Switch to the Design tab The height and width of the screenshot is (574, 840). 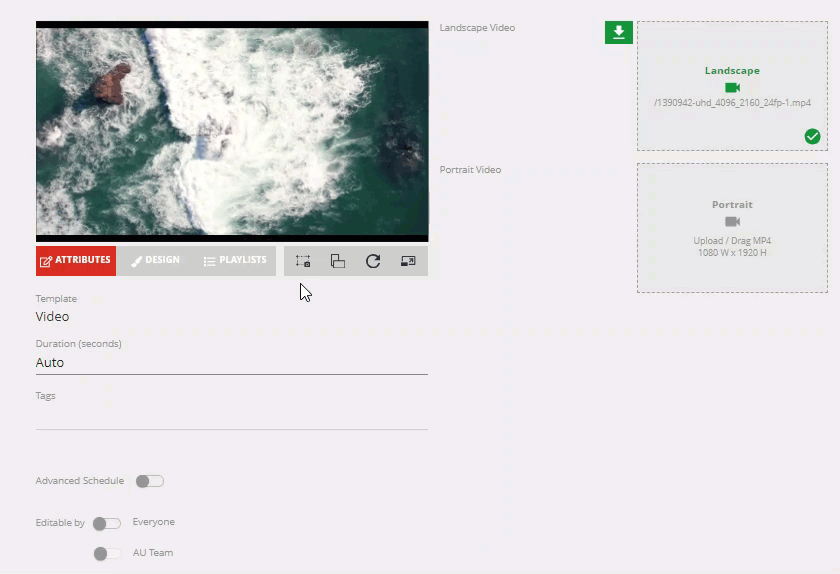pos(155,261)
